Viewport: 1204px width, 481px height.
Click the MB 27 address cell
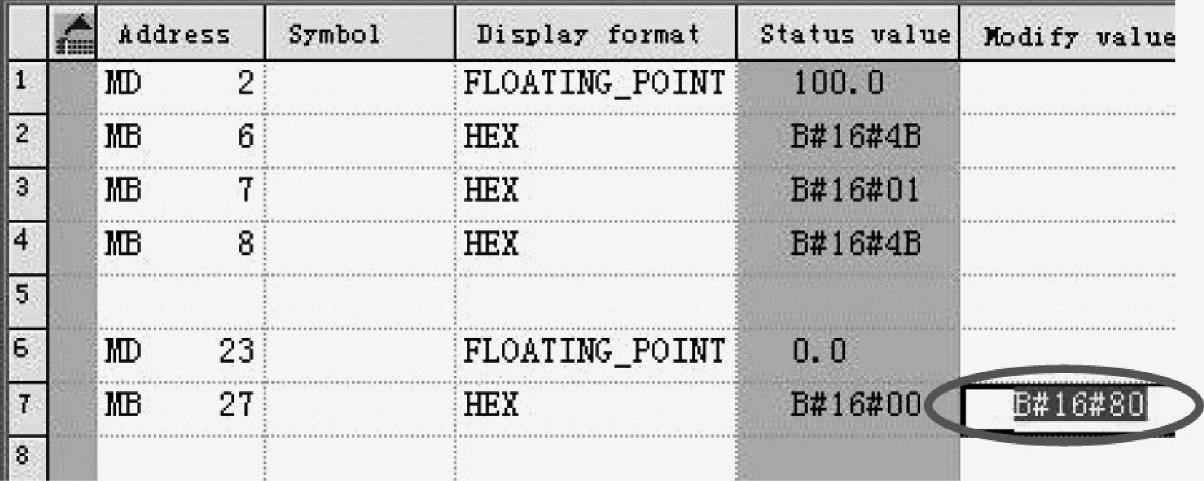(x=180, y=406)
